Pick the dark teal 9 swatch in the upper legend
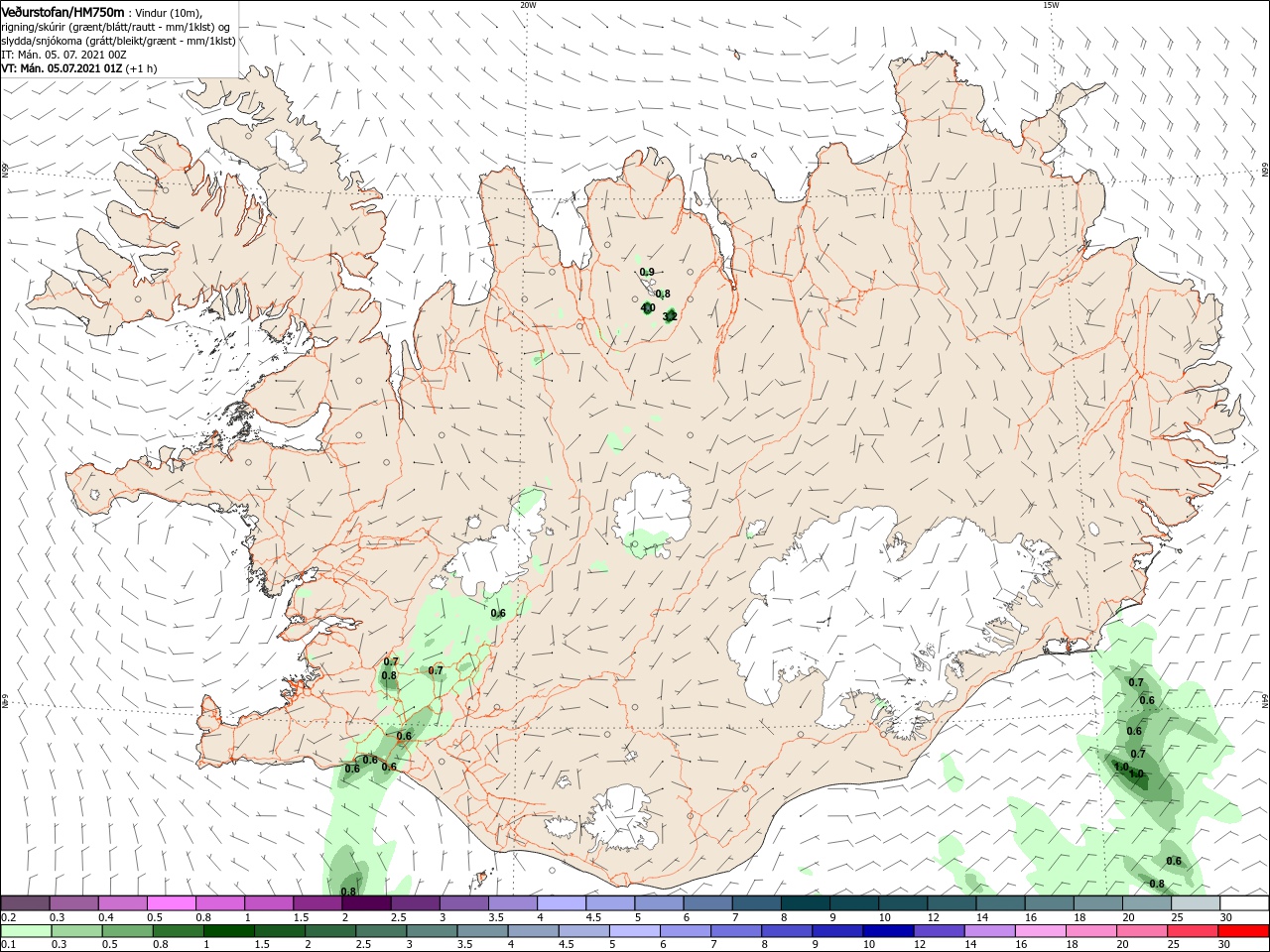This screenshot has height=952, width=1270. [x=806, y=903]
